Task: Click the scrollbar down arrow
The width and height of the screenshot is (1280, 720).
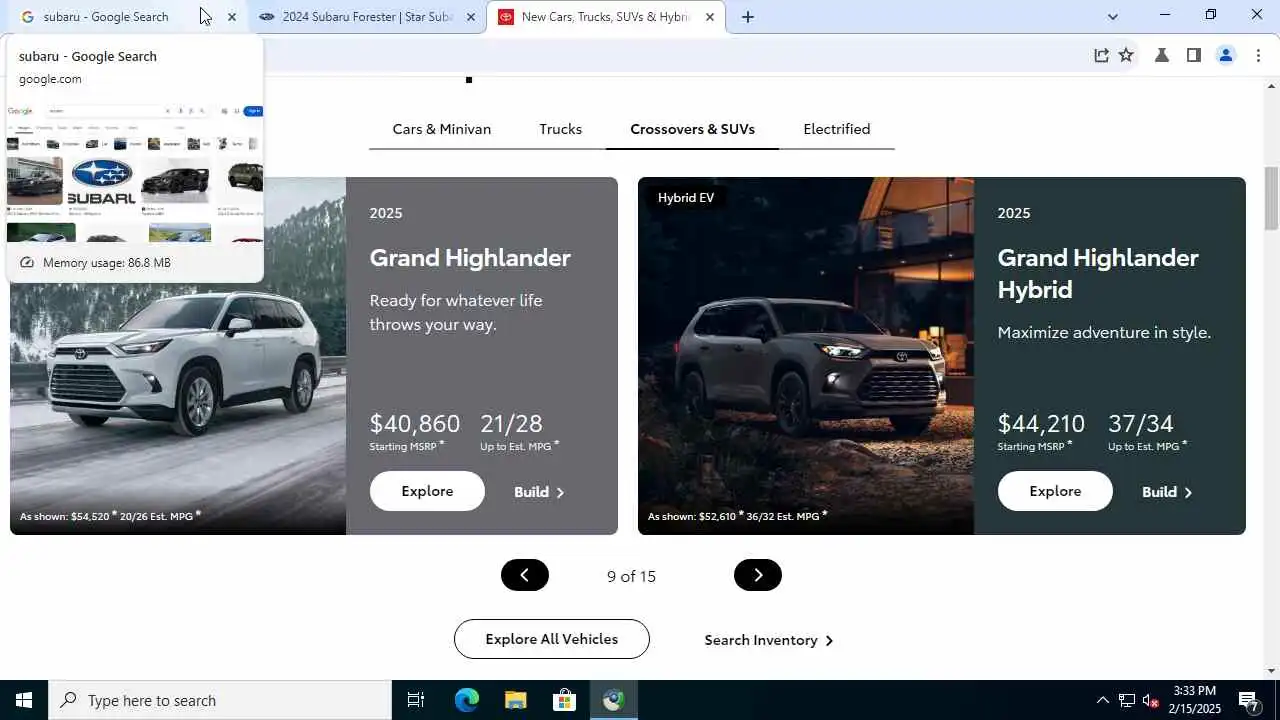Action: point(1271,670)
